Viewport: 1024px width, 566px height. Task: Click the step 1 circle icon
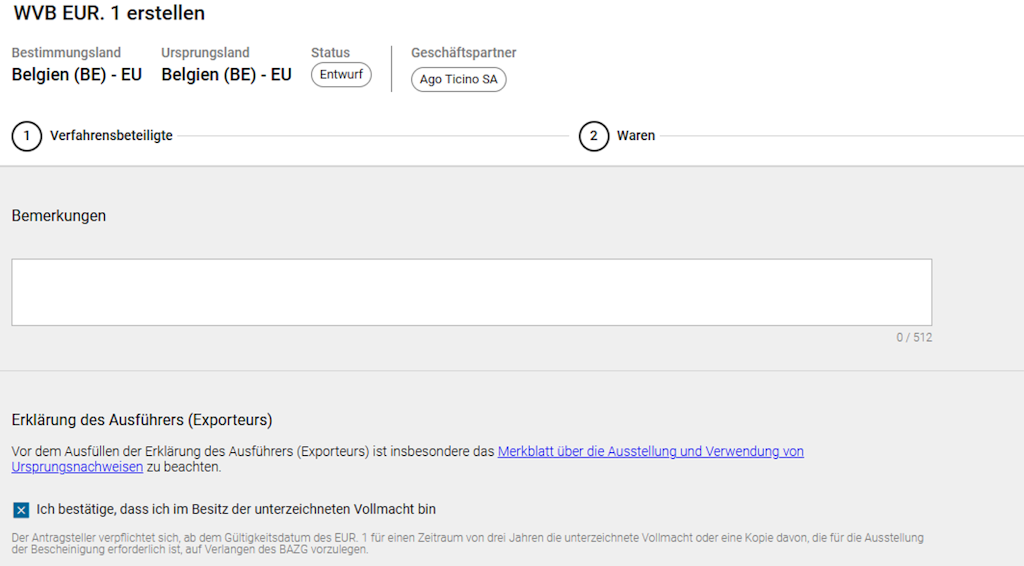point(27,136)
